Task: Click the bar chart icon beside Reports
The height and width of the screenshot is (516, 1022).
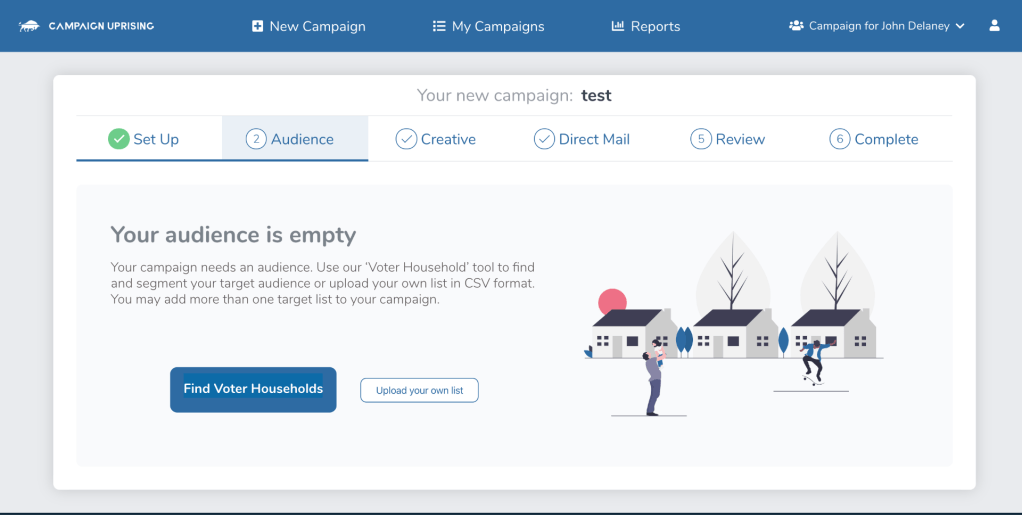Action: [618, 26]
